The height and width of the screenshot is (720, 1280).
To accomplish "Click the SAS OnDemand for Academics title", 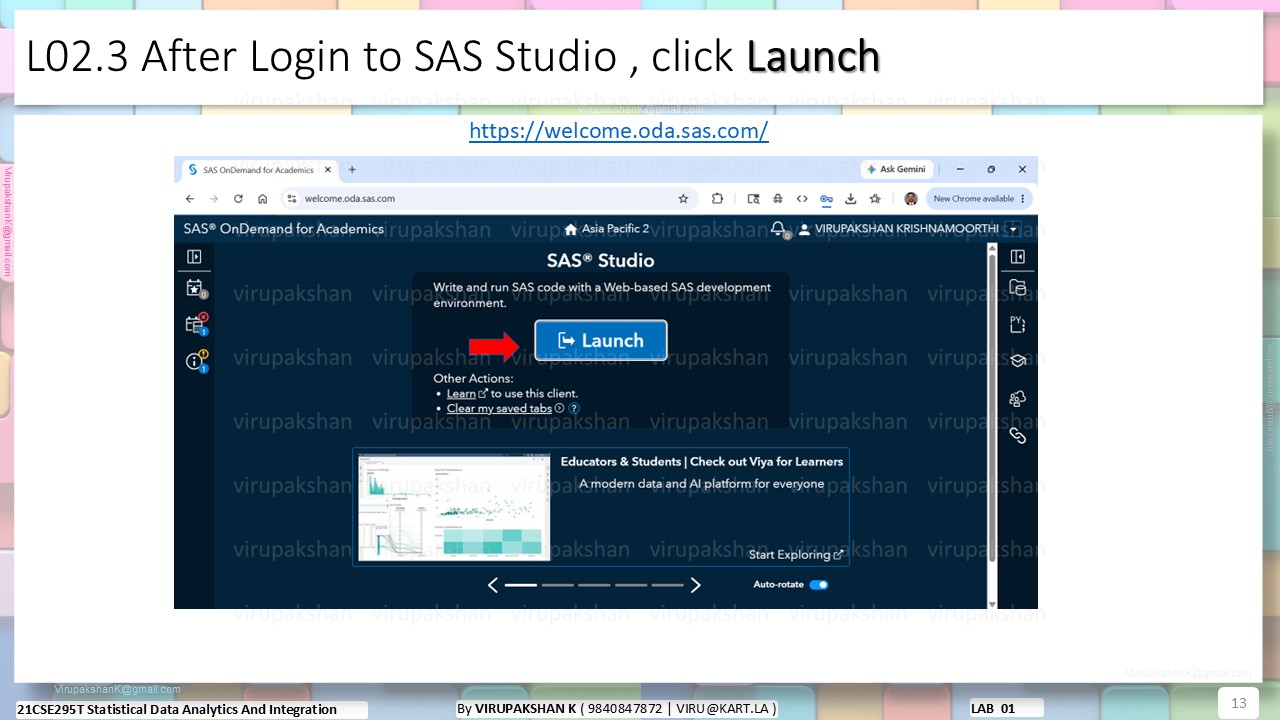I will pyautogui.click(x=284, y=229).
